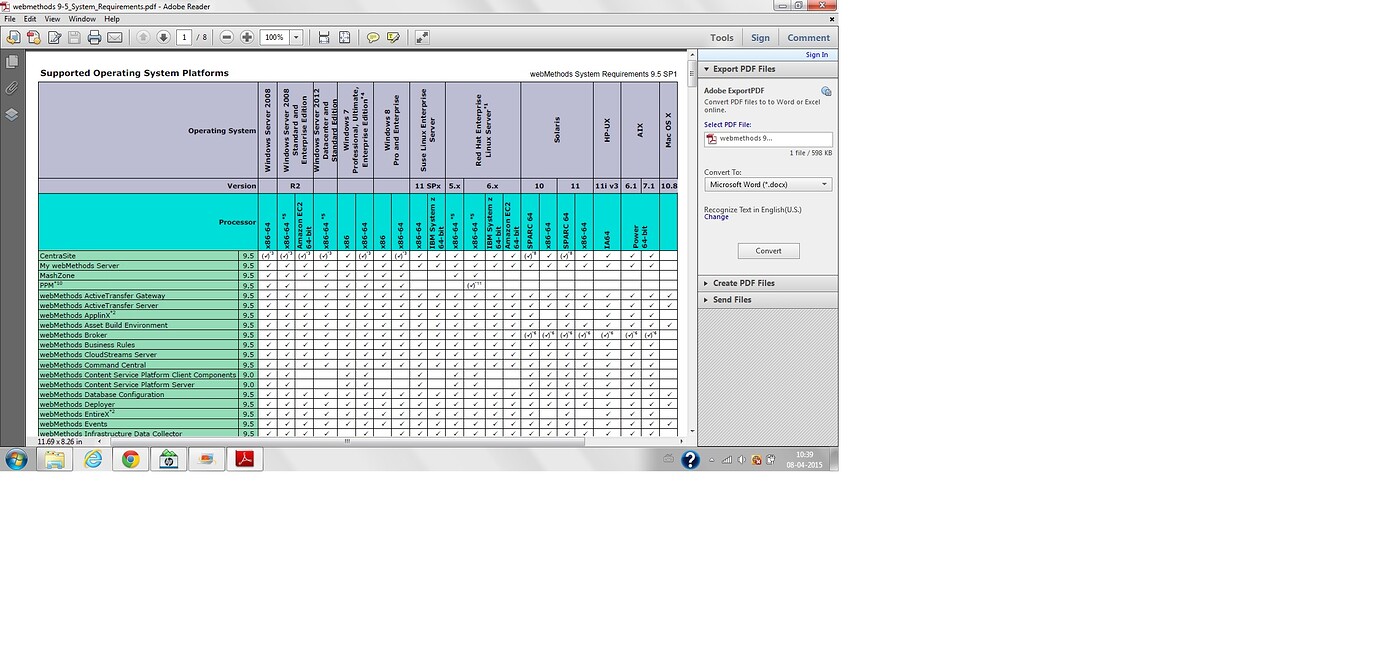Click the Fit One Full Page icon
Viewport: 1380px width, 648px height.
[x=345, y=37]
